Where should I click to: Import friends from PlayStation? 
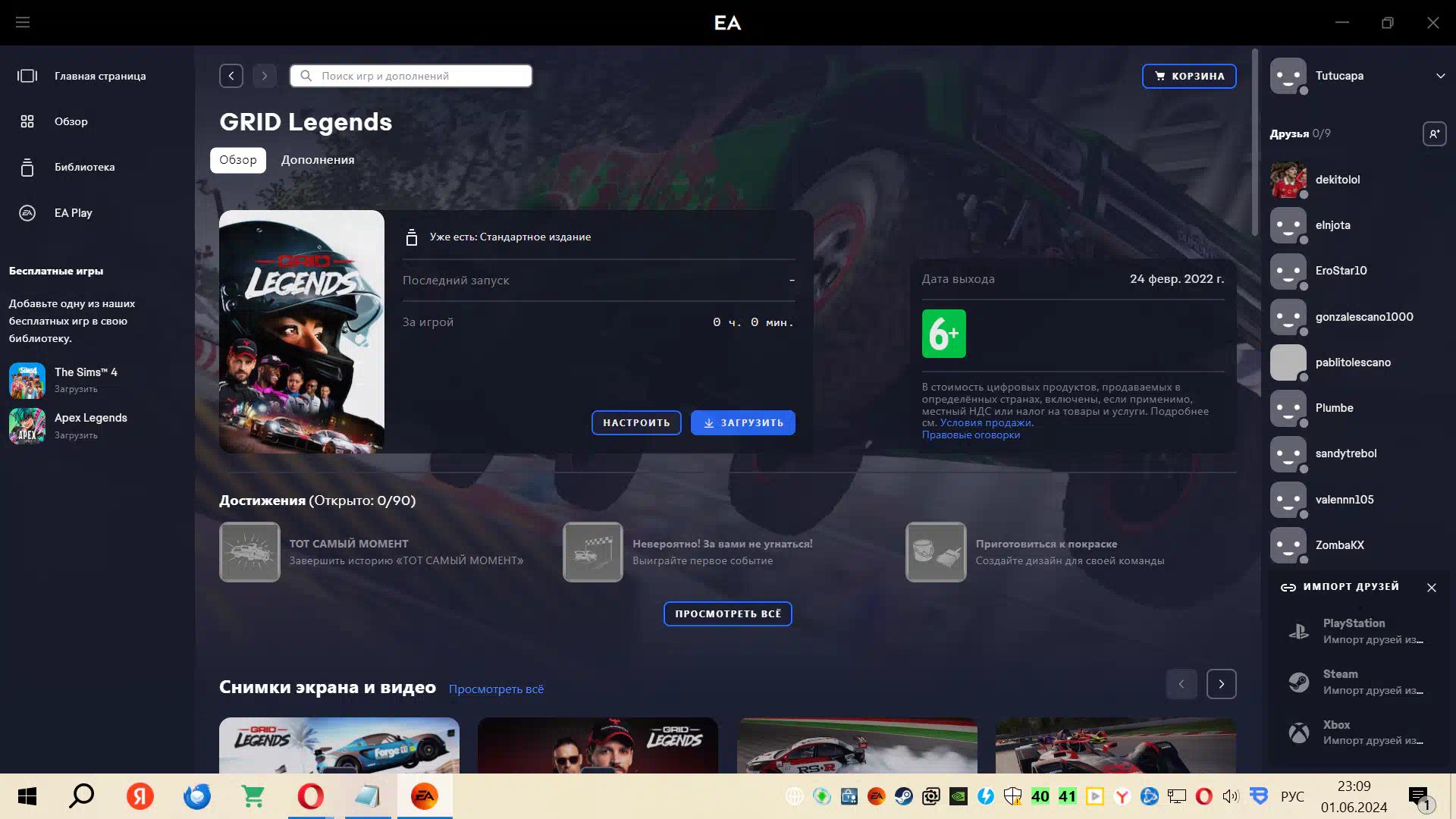(x=1357, y=631)
